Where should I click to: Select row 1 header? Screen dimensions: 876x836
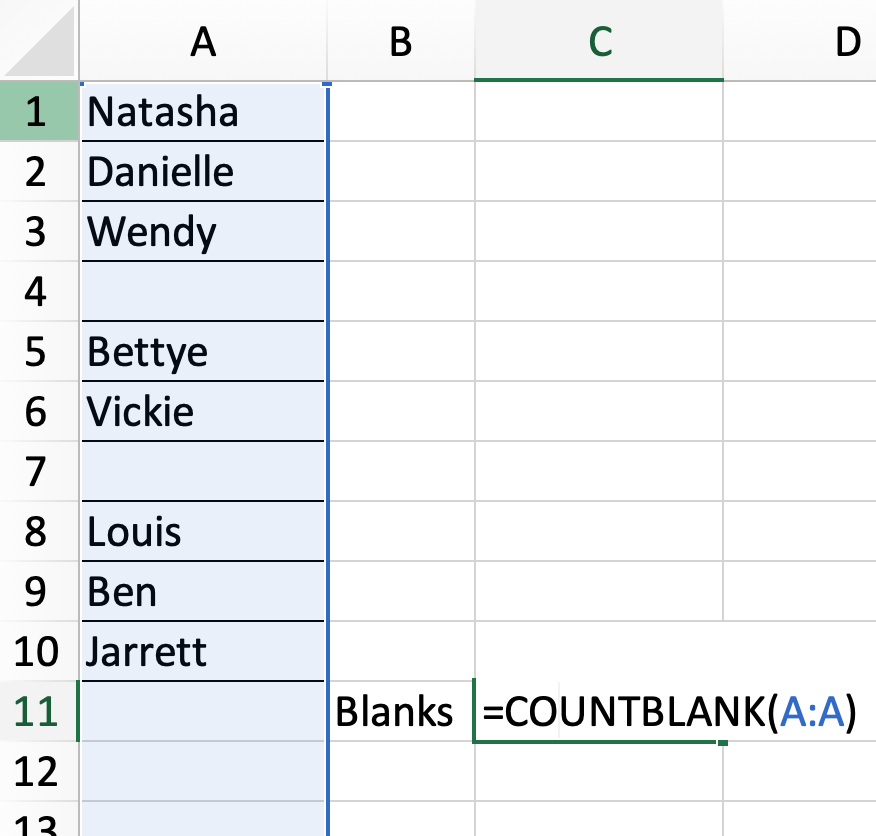click(39, 111)
